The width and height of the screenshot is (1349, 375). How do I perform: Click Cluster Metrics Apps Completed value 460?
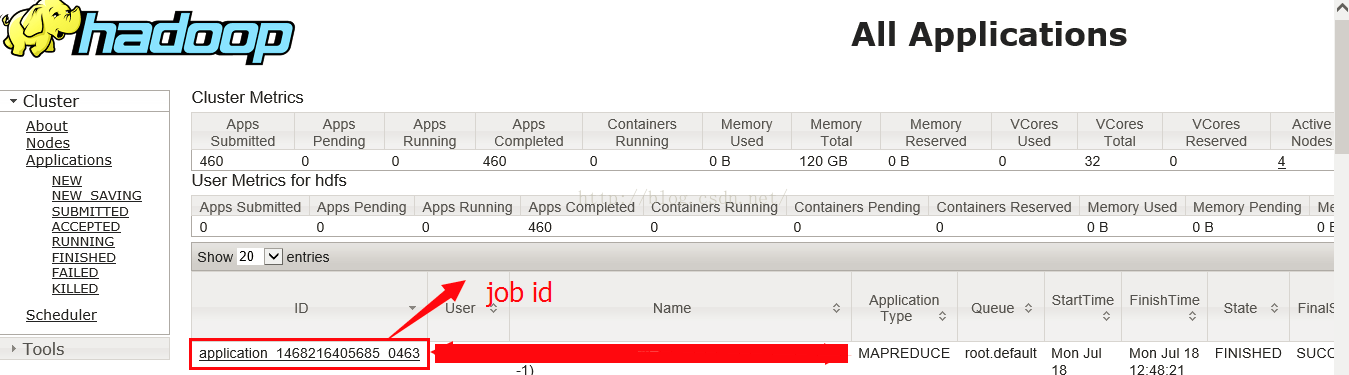click(x=495, y=161)
